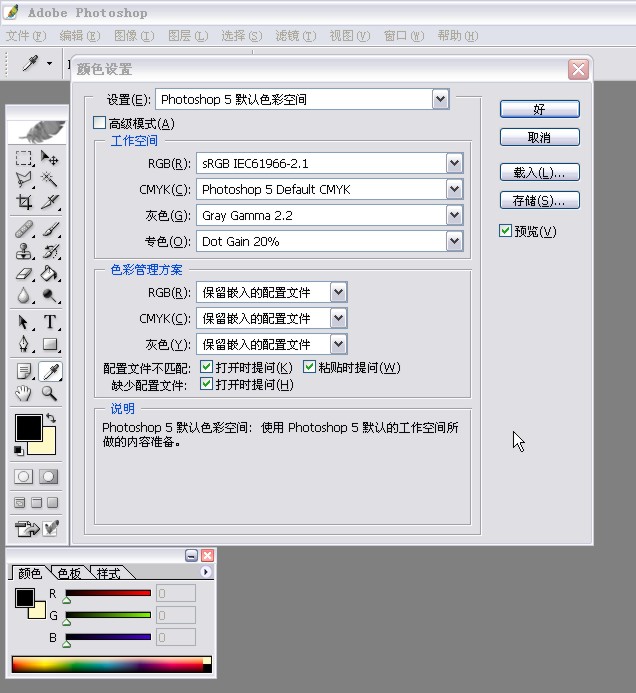Image resolution: width=636 pixels, height=693 pixels.
Task: Select the Notes tool
Action: 23,371
